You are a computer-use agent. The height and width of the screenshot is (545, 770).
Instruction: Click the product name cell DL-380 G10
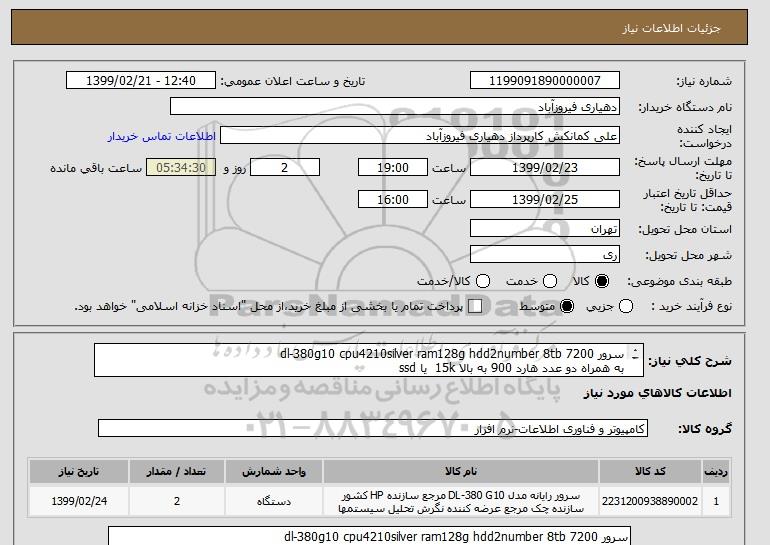[461, 502]
